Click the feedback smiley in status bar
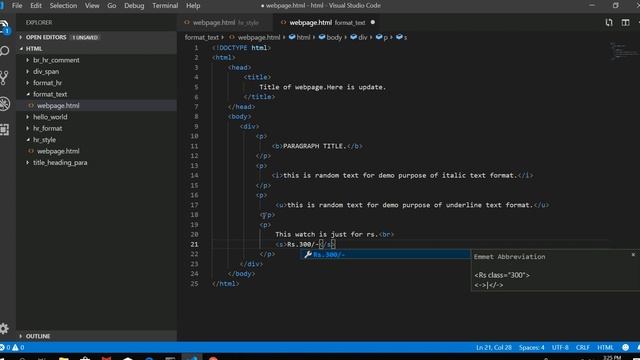Viewport: 640px width, 360px height. pos(625,347)
